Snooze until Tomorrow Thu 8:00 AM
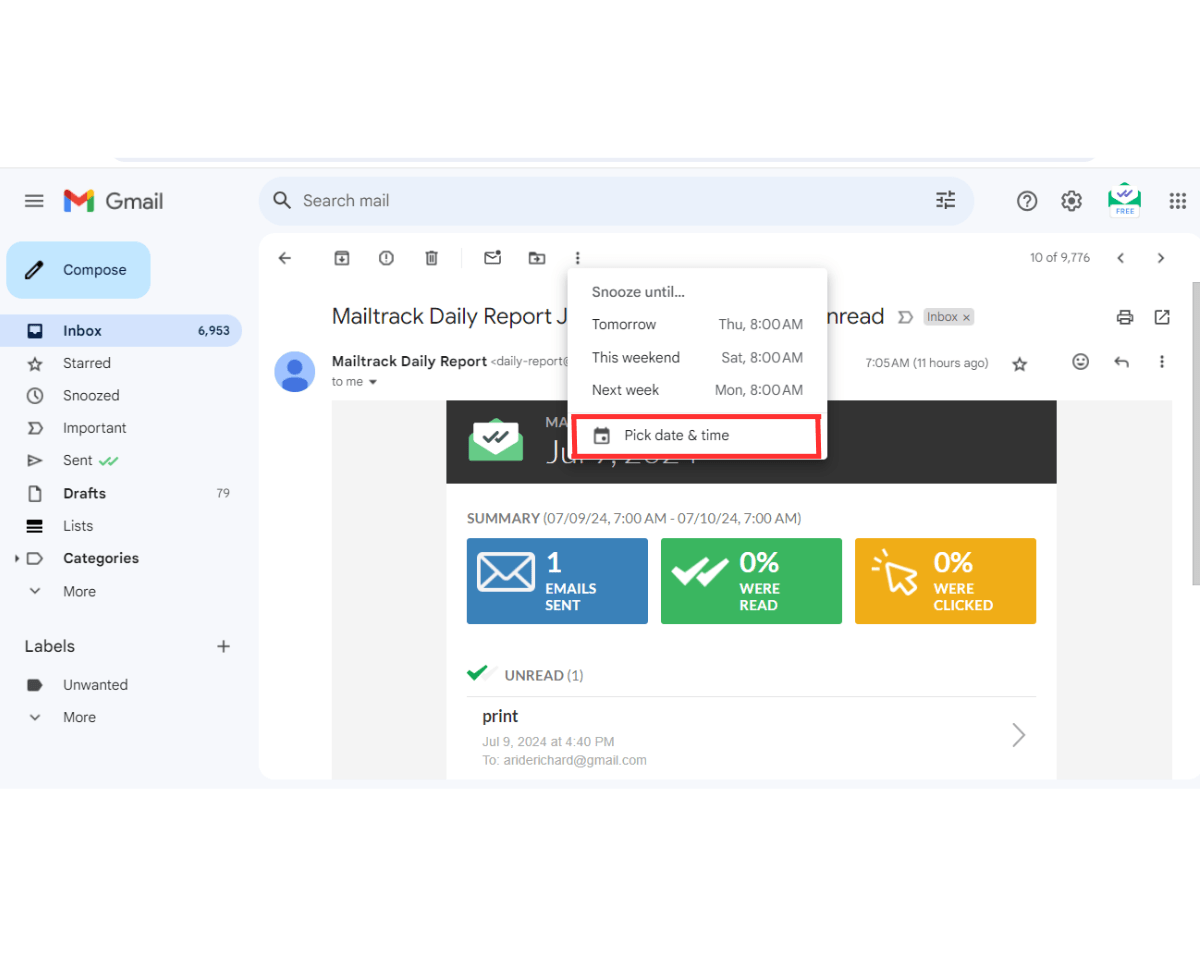The image size is (1200, 960). tap(697, 325)
